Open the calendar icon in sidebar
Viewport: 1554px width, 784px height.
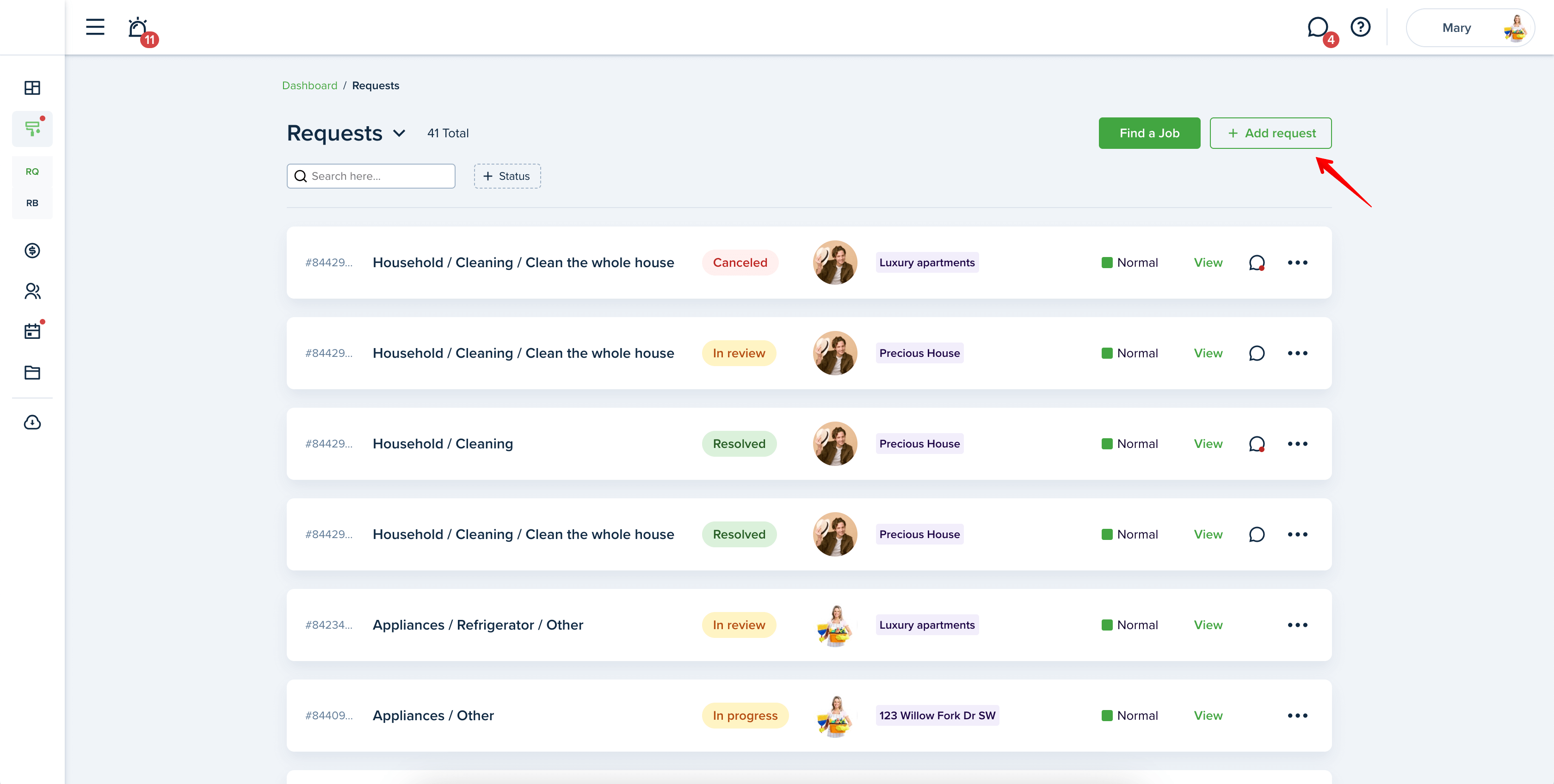(x=32, y=331)
